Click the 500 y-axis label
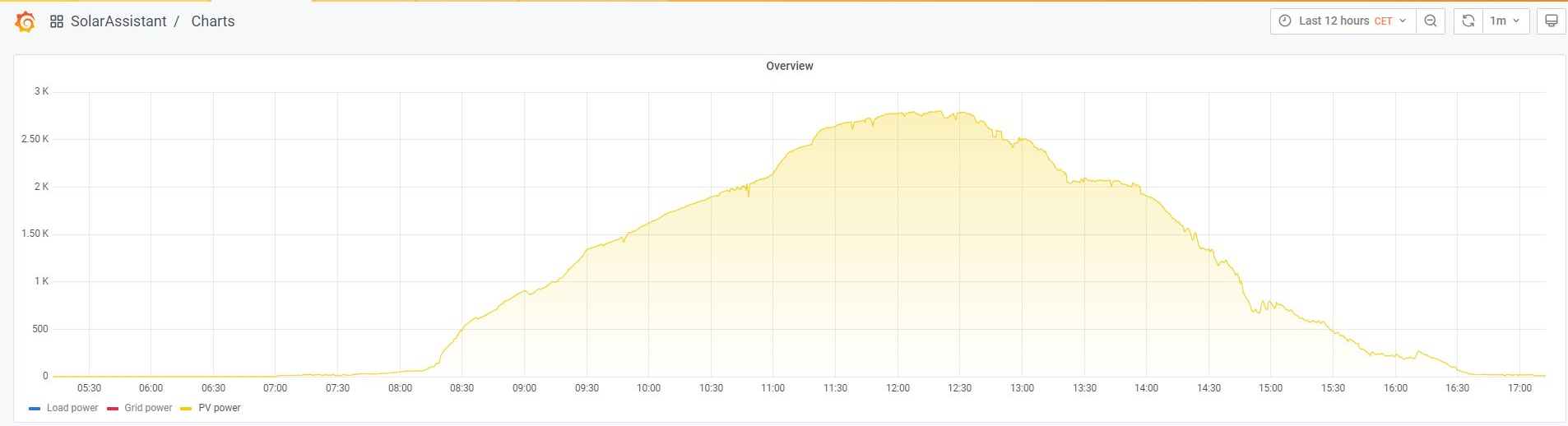 point(40,329)
